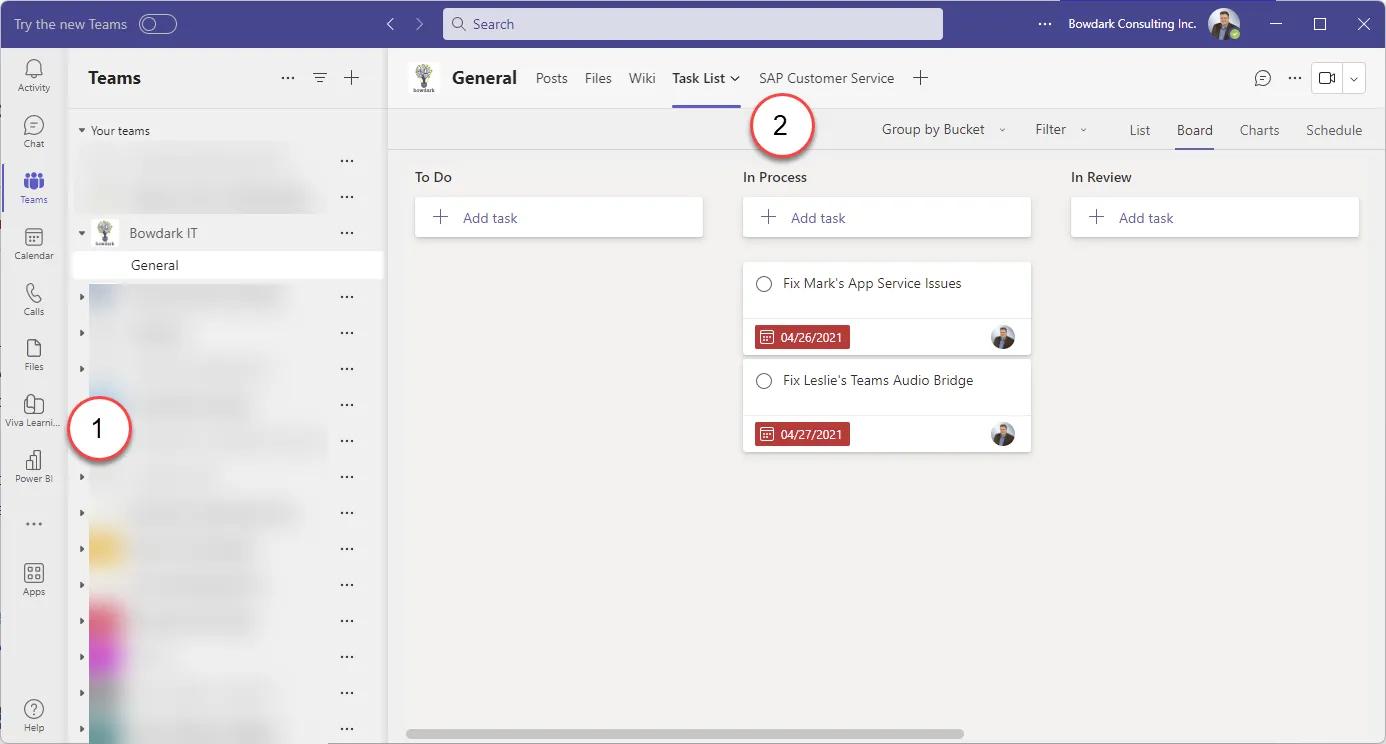This screenshot has width=1386, height=744.
Task: Open the Wiki tab
Action: coord(642,78)
